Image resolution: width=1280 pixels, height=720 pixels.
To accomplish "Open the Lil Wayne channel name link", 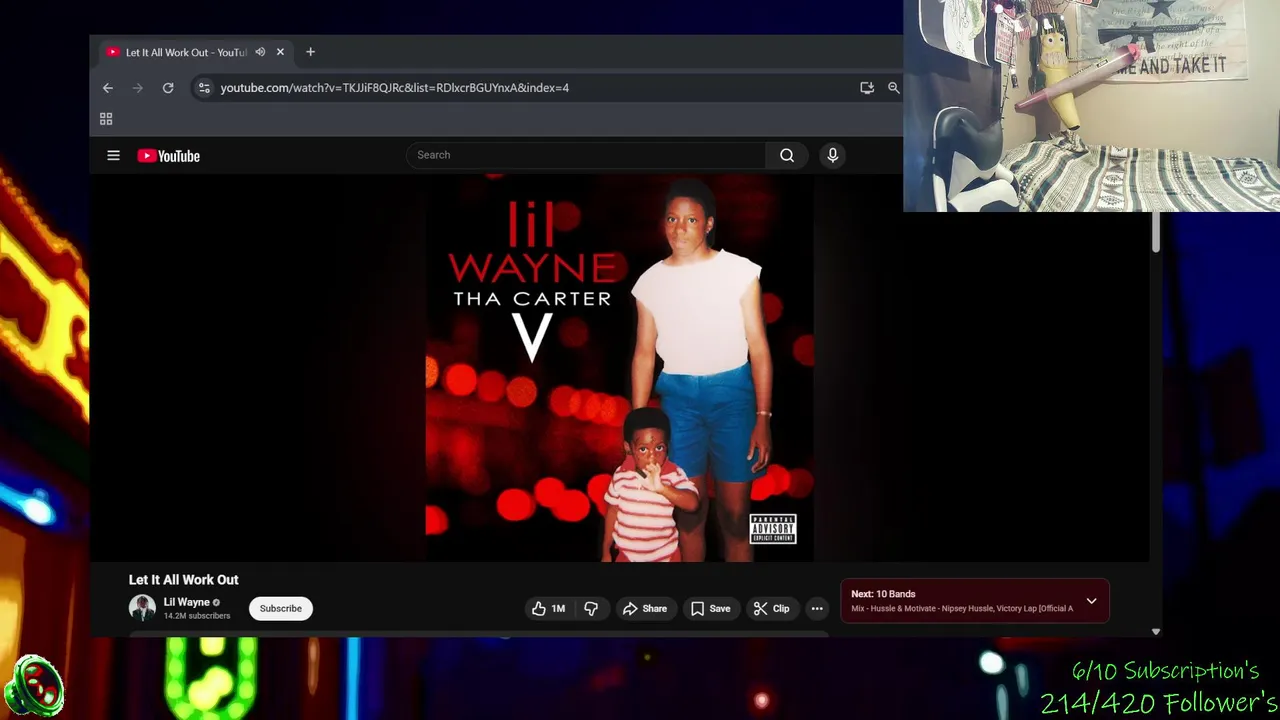I will 187,602.
